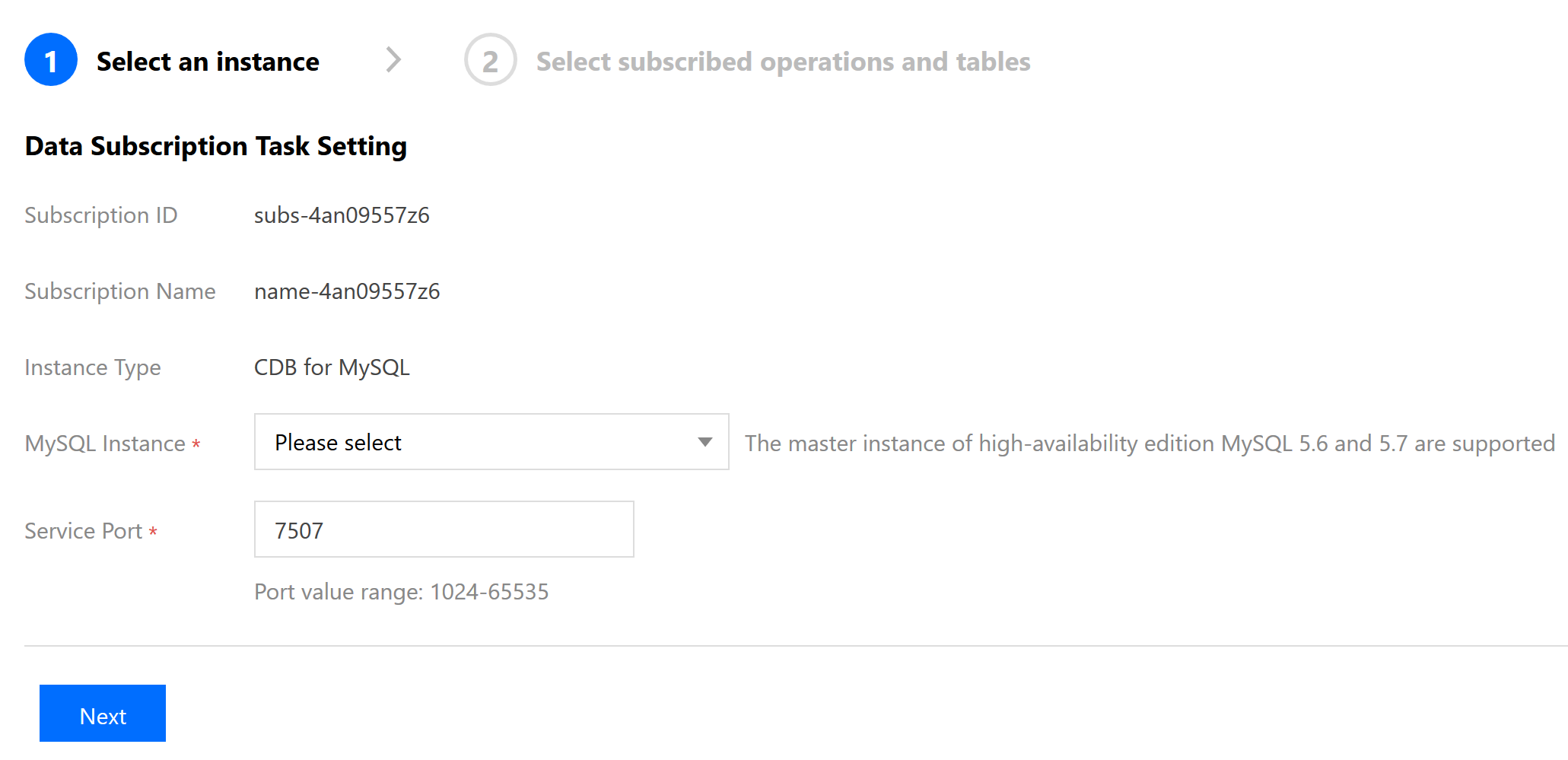Focus the Service Port input field
This screenshot has height=760, width=1568.
pyautogui.click(x=444, y=529)
